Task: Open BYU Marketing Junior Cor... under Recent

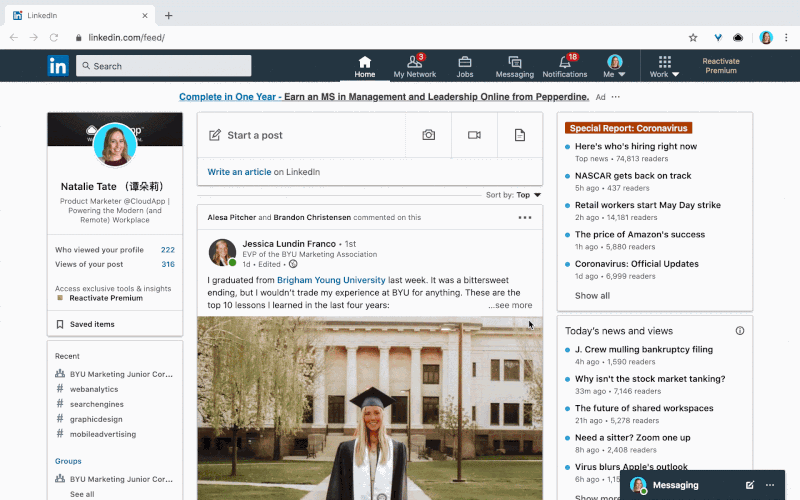Action: click(x=121, y=374)
